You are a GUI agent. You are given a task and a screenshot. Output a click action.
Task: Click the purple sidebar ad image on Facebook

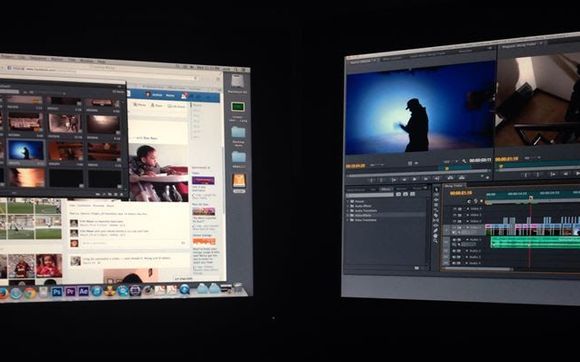[203, 181]
